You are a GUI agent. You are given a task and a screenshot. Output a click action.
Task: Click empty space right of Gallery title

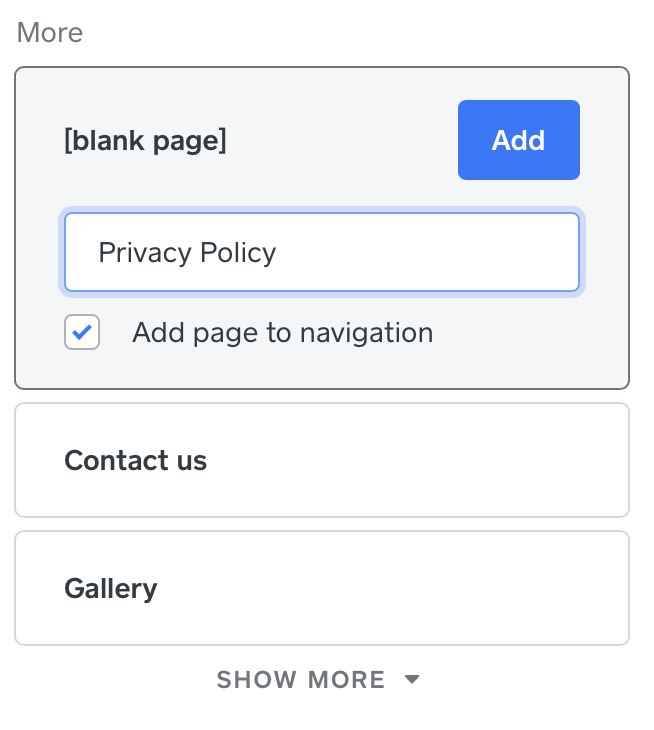coord(420,588)
